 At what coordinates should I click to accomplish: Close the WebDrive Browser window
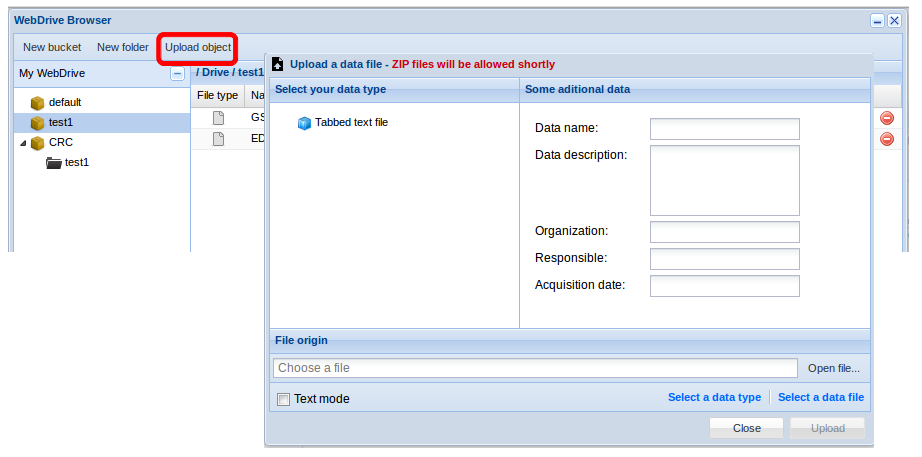[x=894, y=21]
